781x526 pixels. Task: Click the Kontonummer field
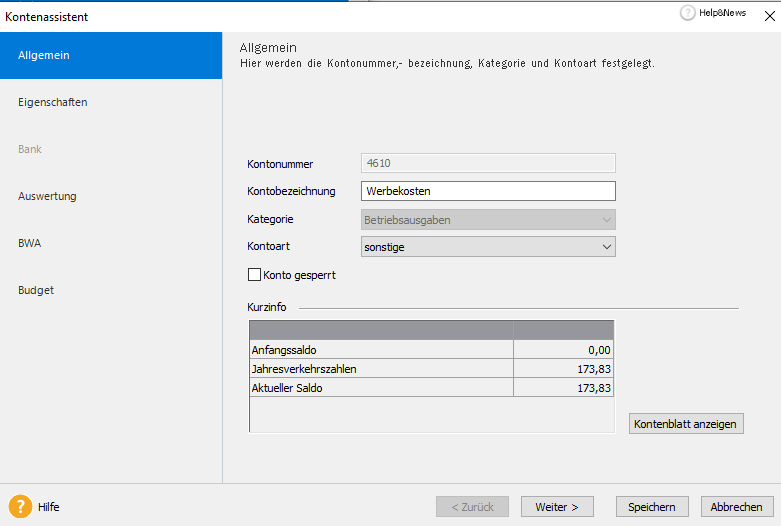click(x=488, y=163)
